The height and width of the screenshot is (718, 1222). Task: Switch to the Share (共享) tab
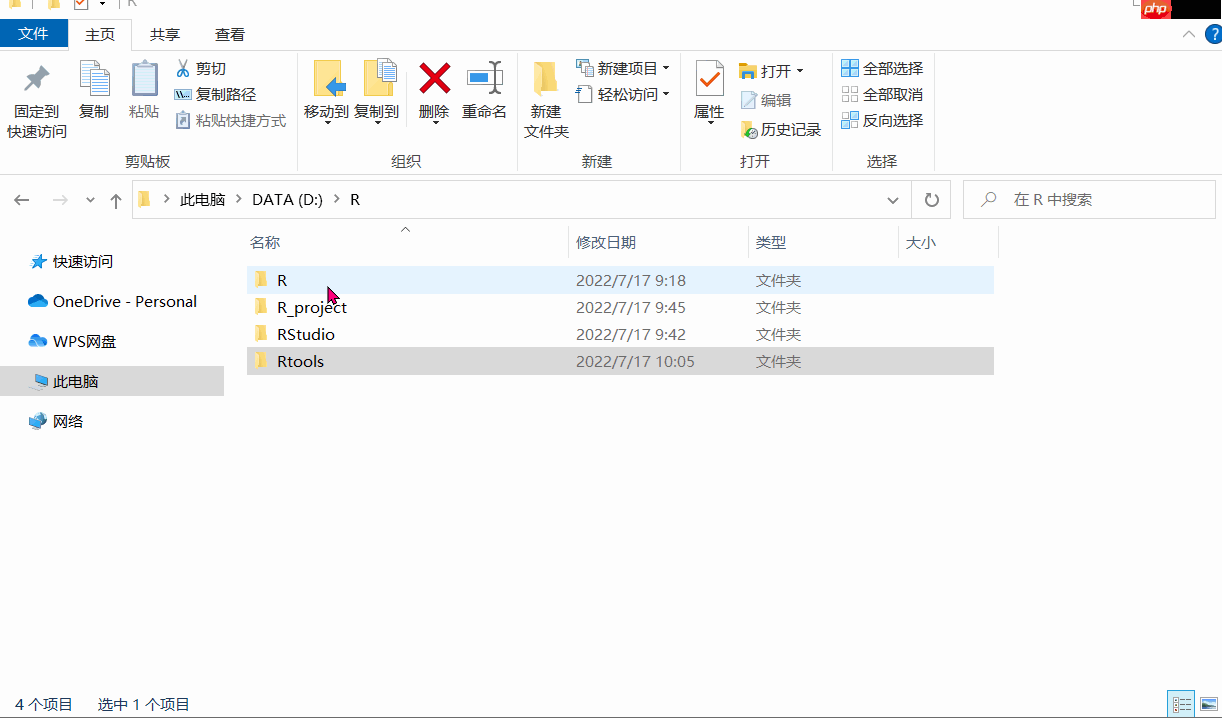coord(165,34)
